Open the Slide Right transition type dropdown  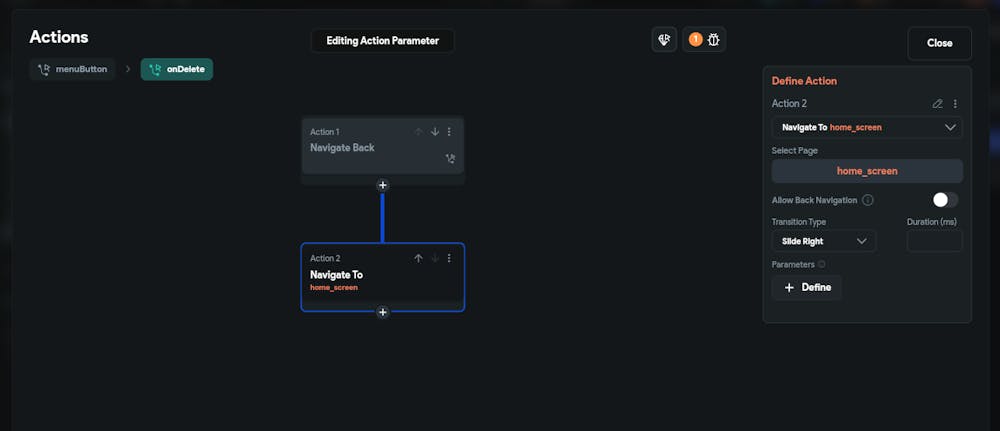tap(824, 241)
